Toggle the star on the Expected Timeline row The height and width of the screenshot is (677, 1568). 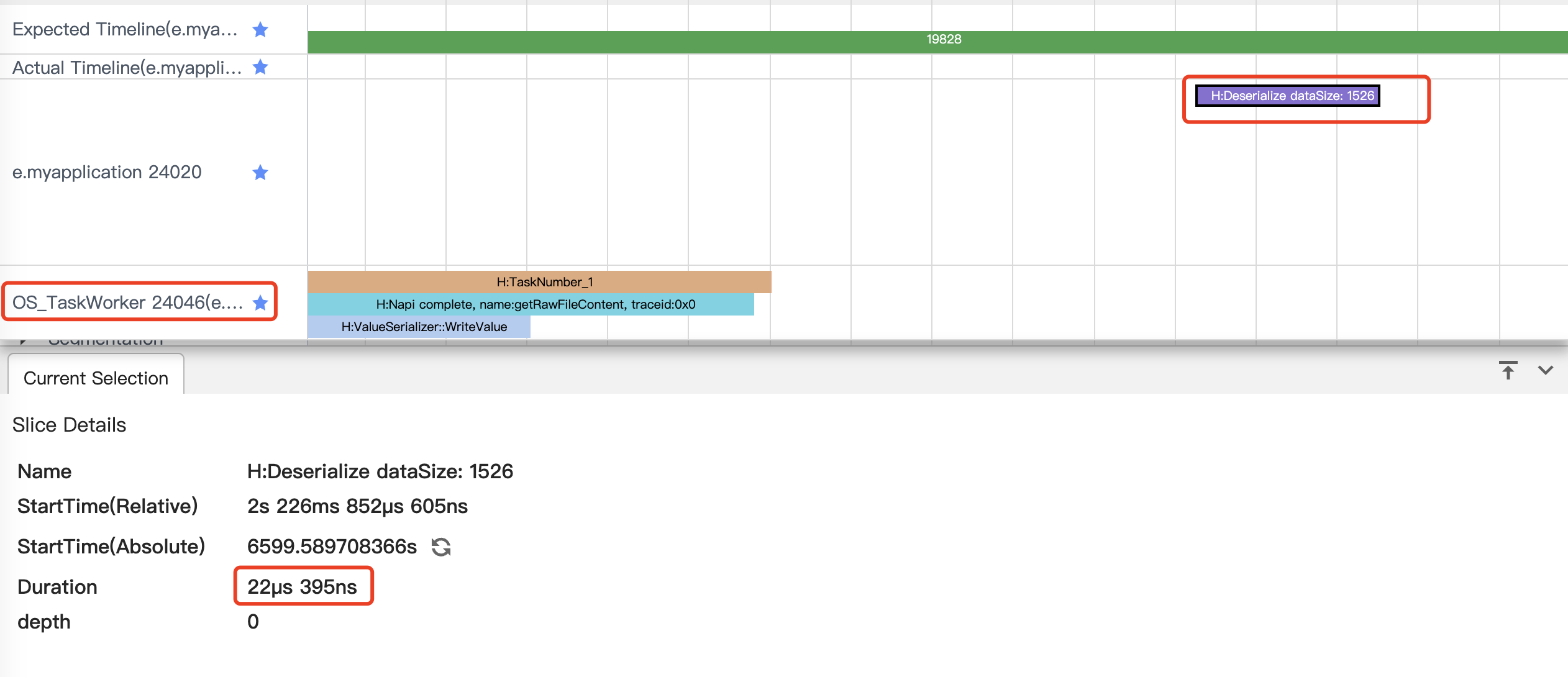point(260,29)
